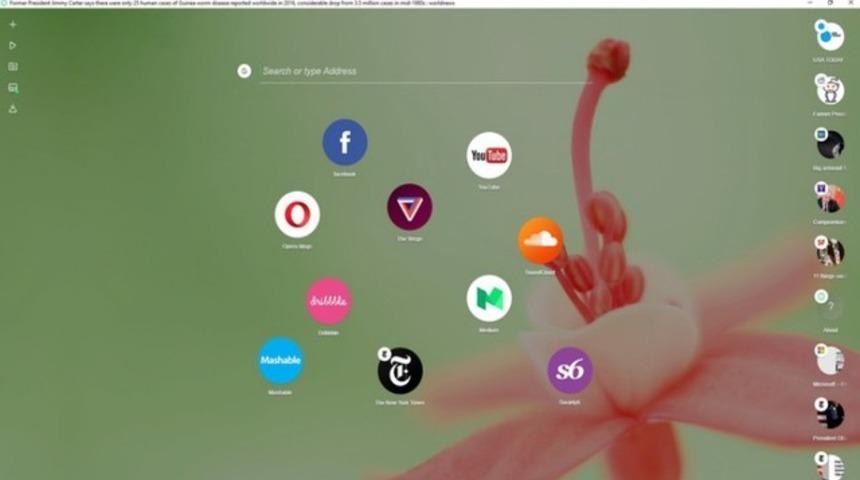Switch to the Microsoft tab bubble

pos(830,360)
